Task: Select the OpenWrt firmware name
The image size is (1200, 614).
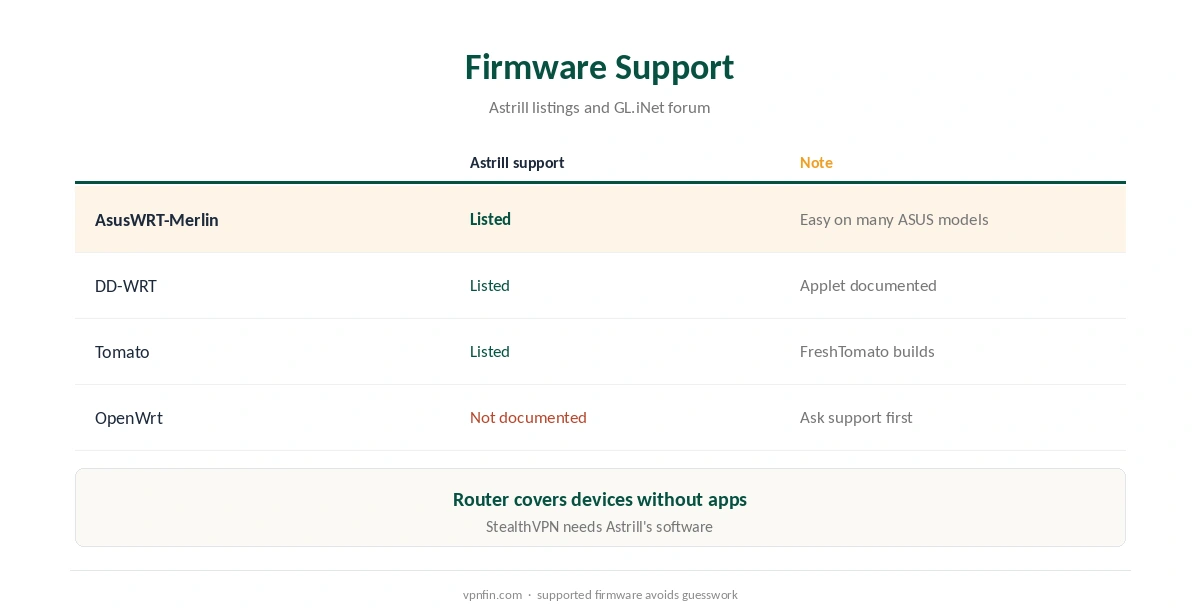Action: [x=129, y=418]
